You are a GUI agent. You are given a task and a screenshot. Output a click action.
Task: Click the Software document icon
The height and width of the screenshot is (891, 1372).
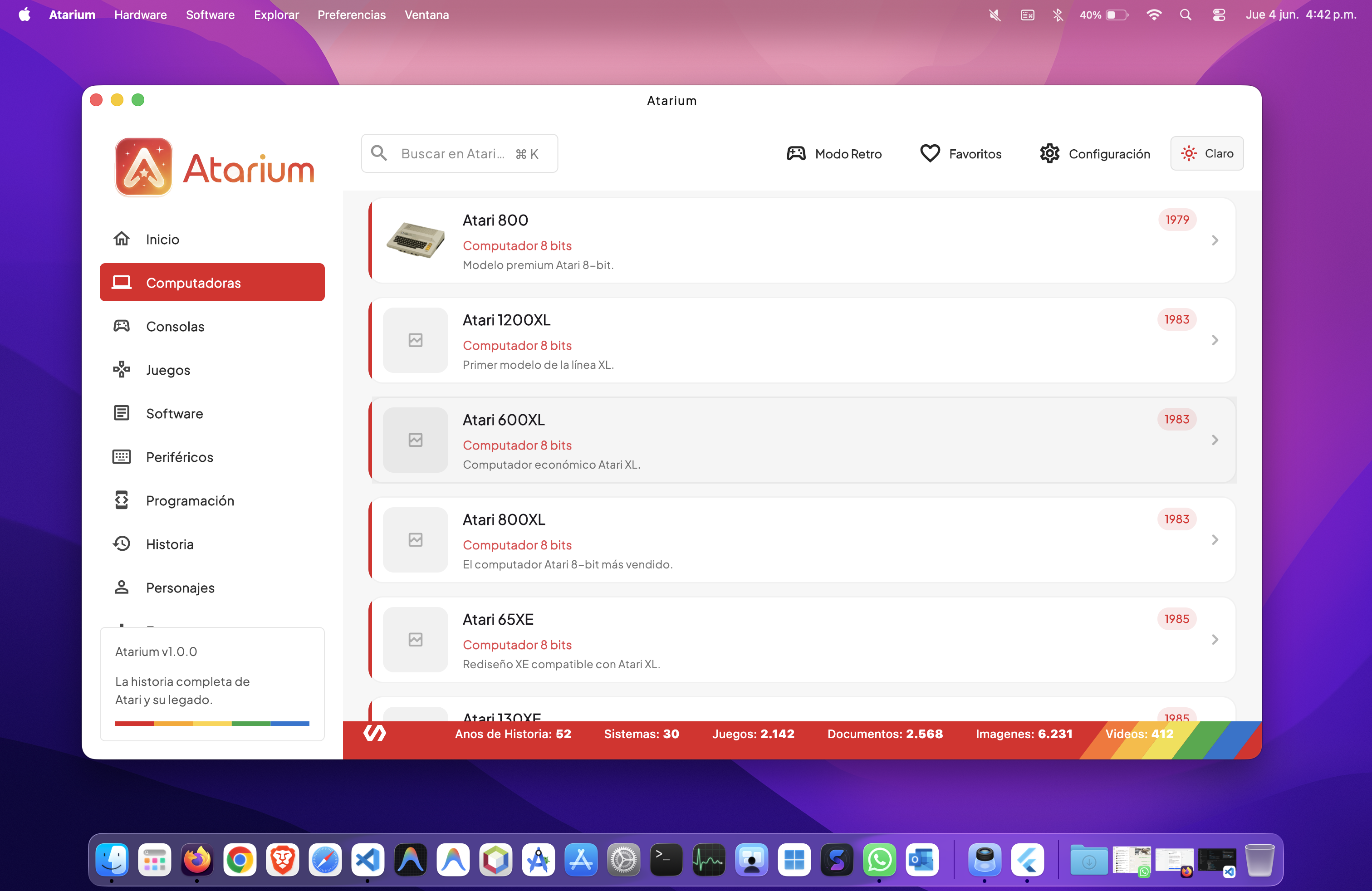pyautogui.click(x=121, y=413)
